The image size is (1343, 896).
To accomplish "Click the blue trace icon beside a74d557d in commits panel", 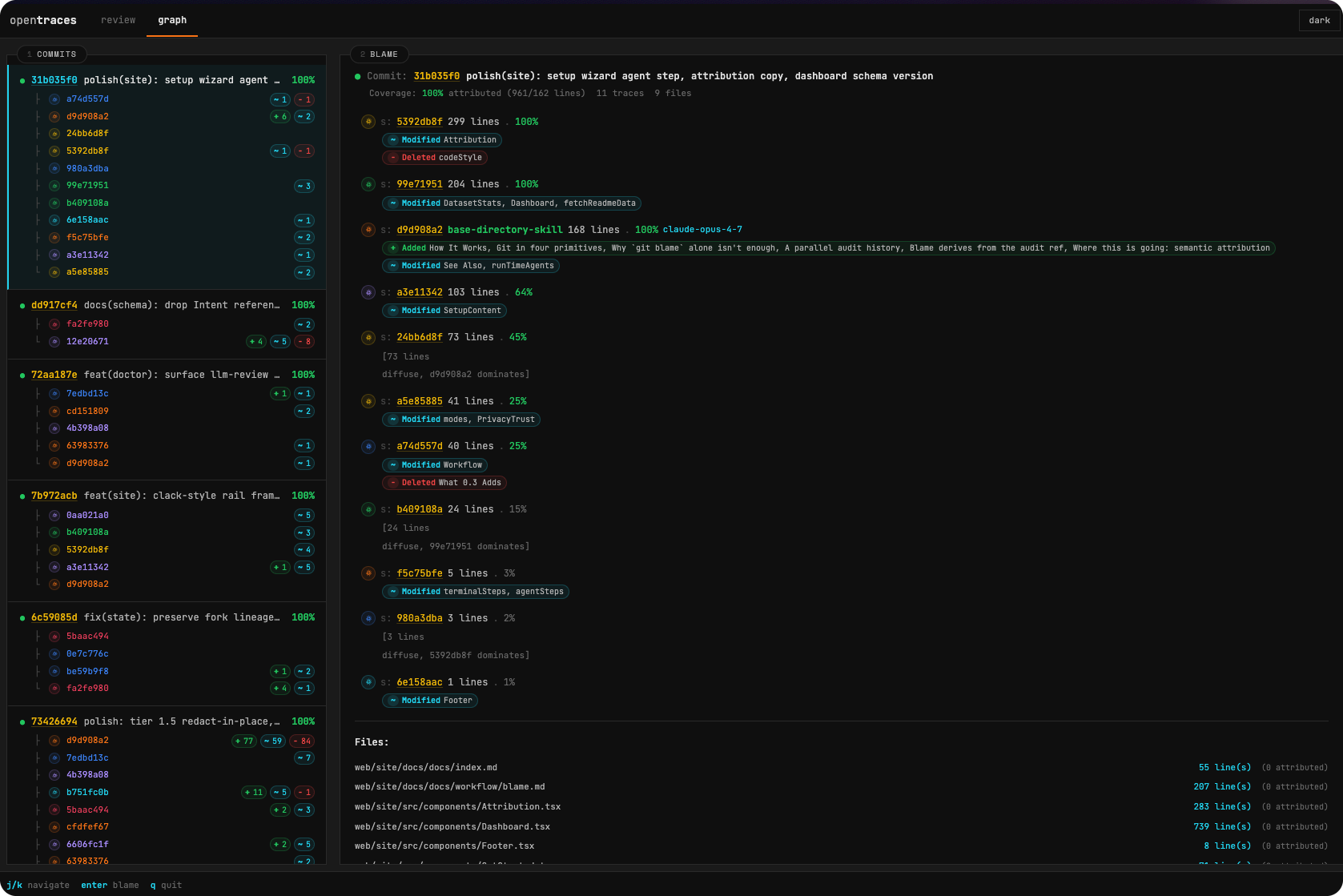I will click(54, 99).
